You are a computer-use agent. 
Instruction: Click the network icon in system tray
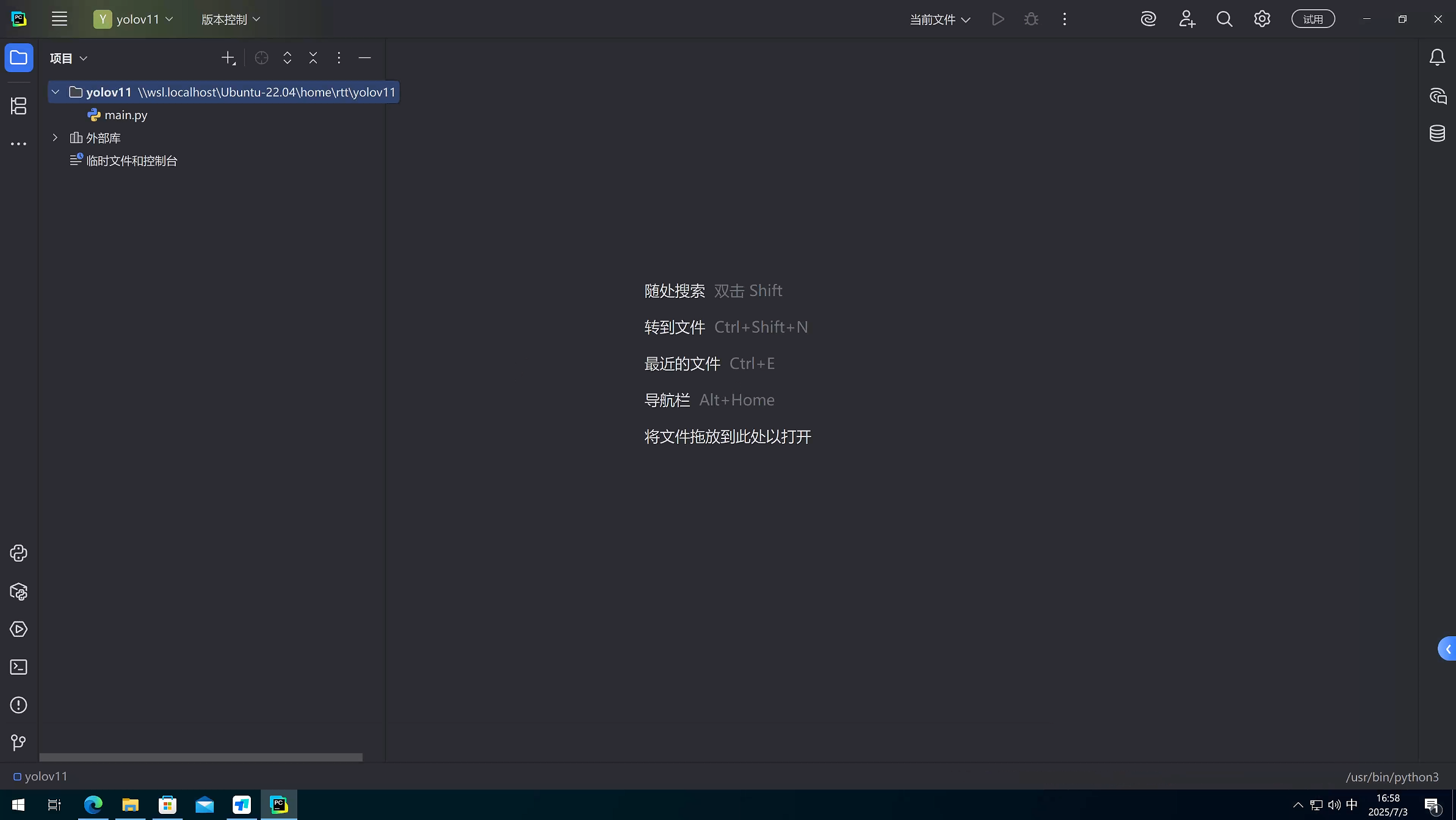tap(1317, 805)
